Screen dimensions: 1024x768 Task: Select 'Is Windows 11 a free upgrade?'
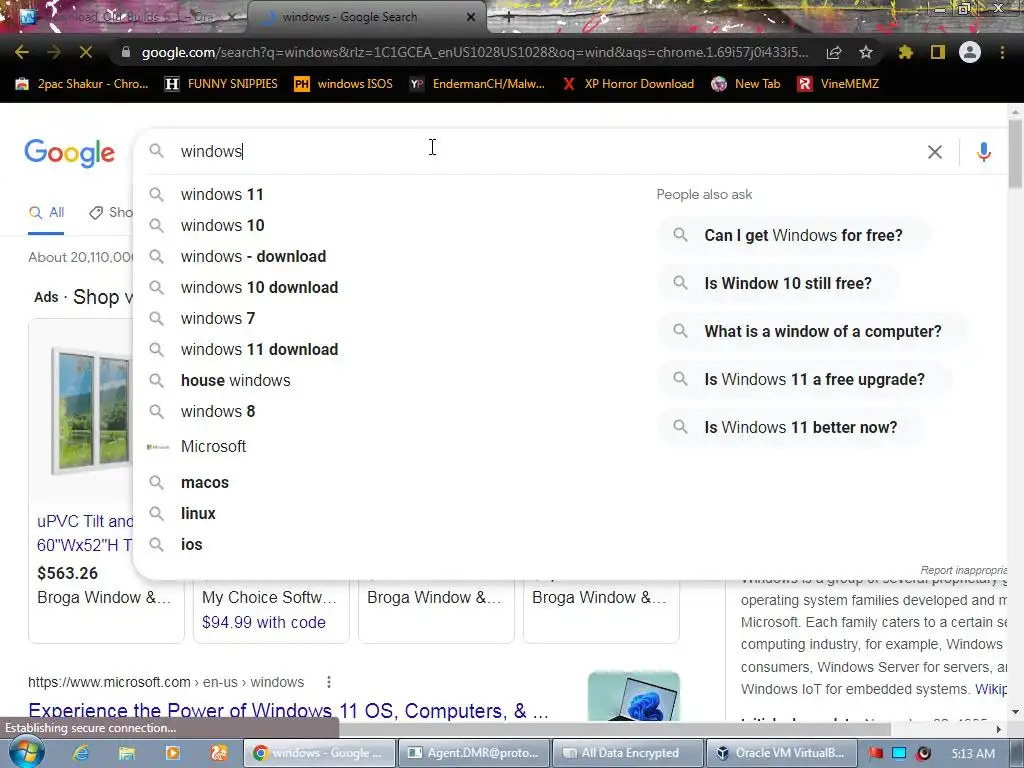pyautogui.click(x=805, y=379)
